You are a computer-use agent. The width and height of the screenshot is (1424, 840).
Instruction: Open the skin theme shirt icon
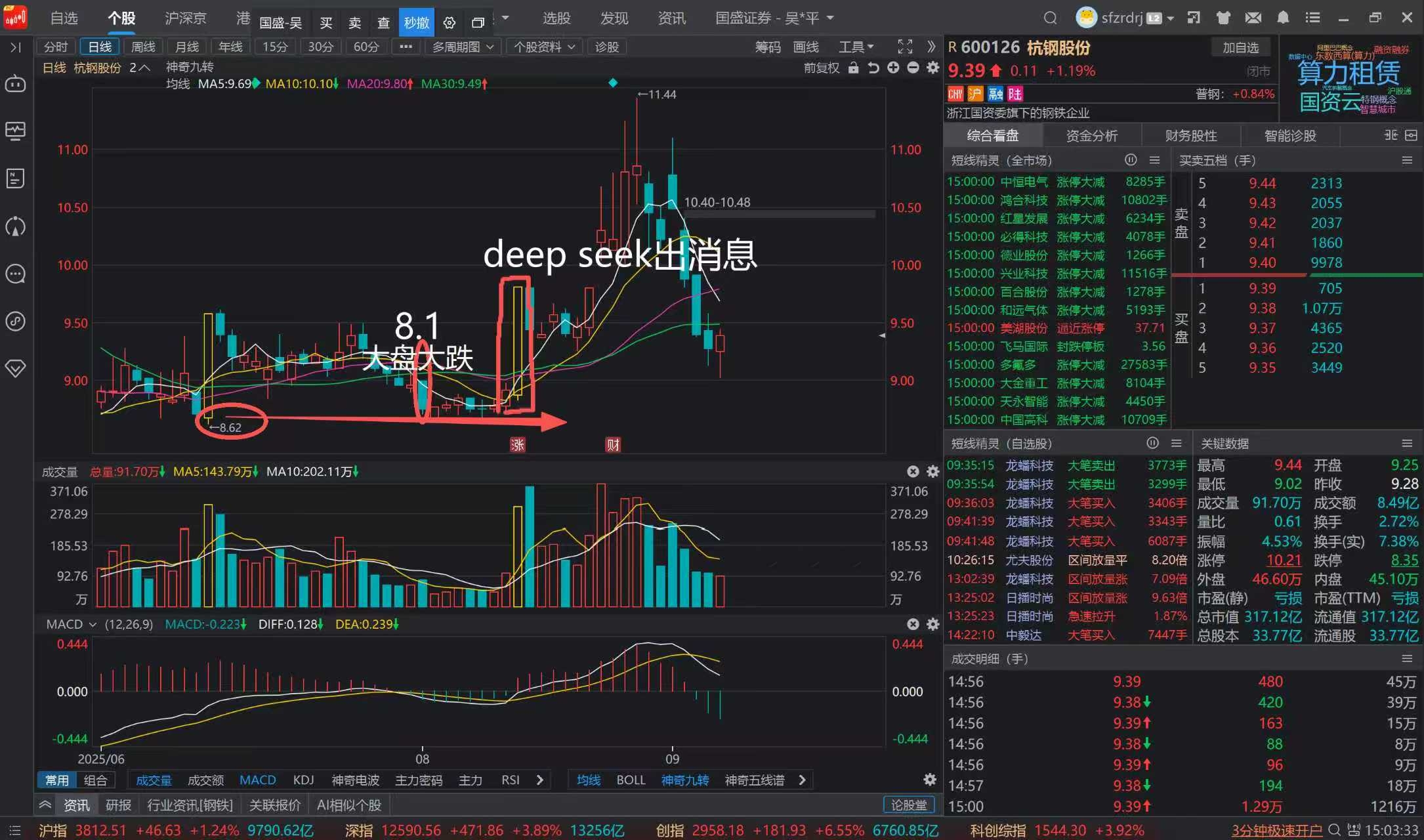(1223, 18)
